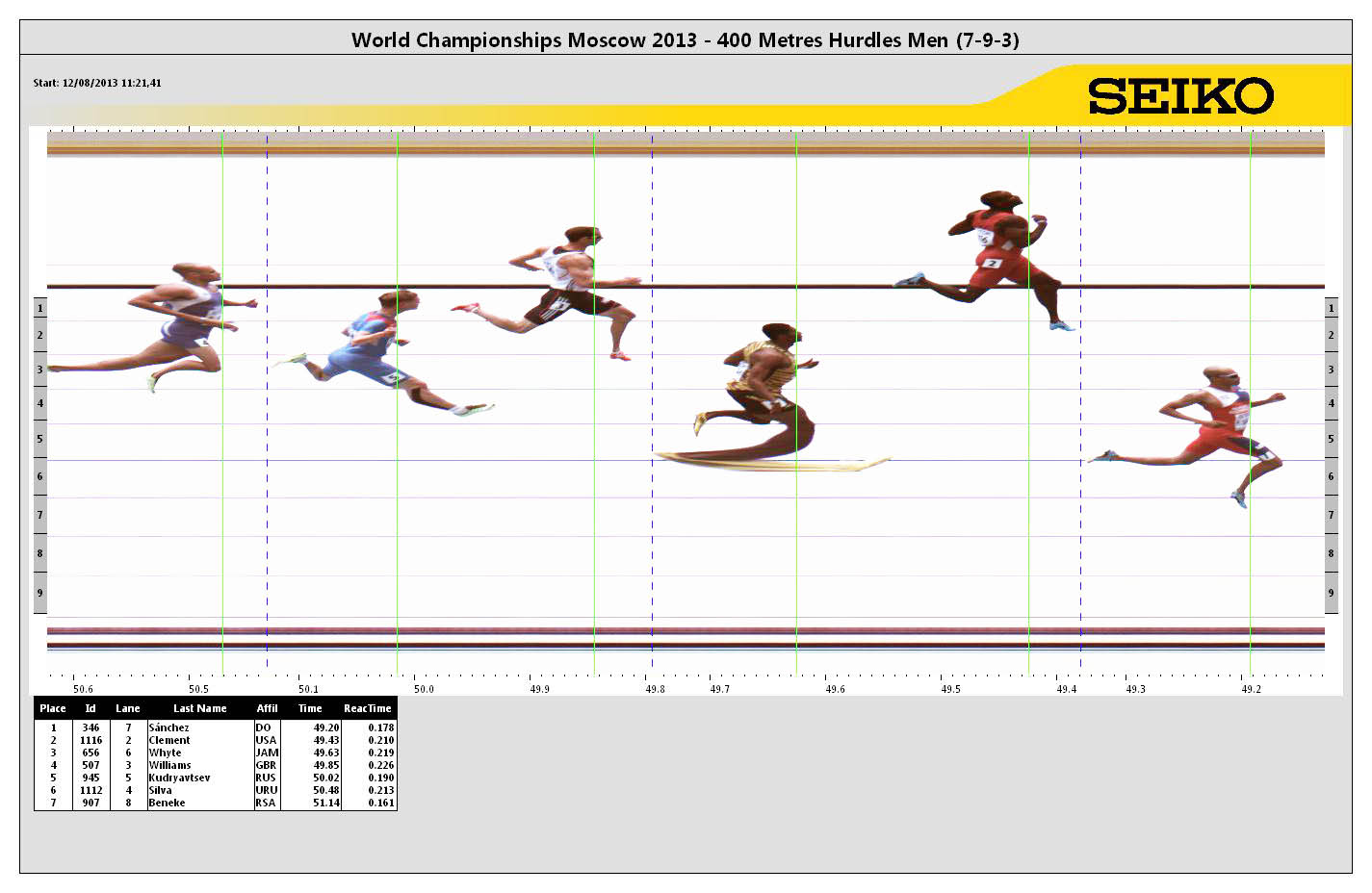Viewport: 1372px width, 893px height.
Task: Click the lane 9 label on the left side
Action: tap(39, 593)
